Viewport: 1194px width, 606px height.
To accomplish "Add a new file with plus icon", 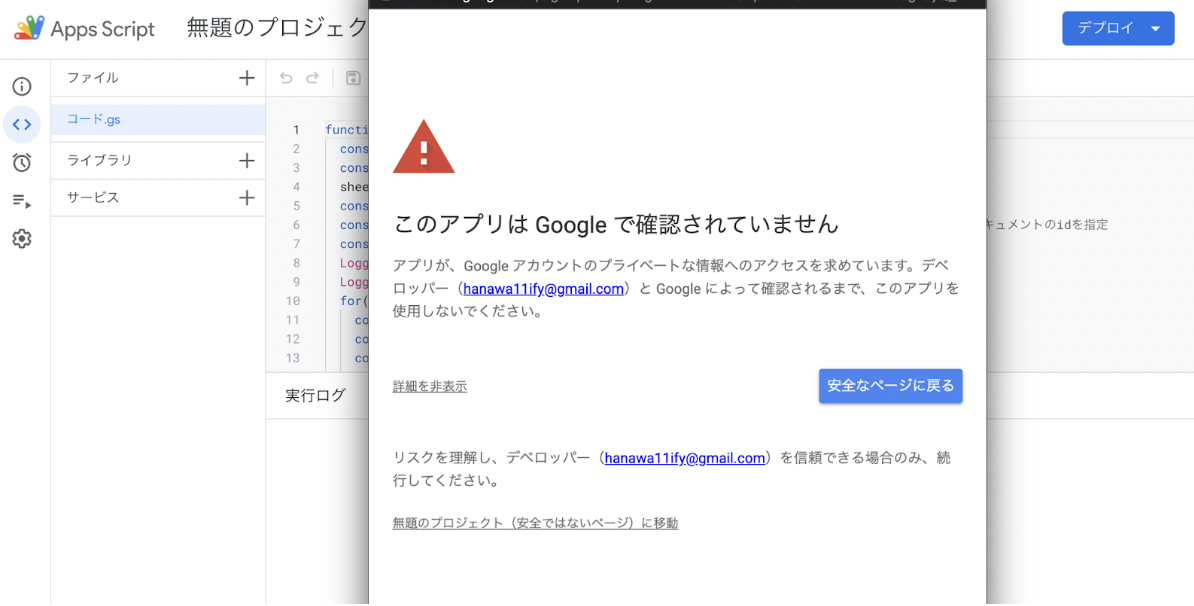I will 247,78.
